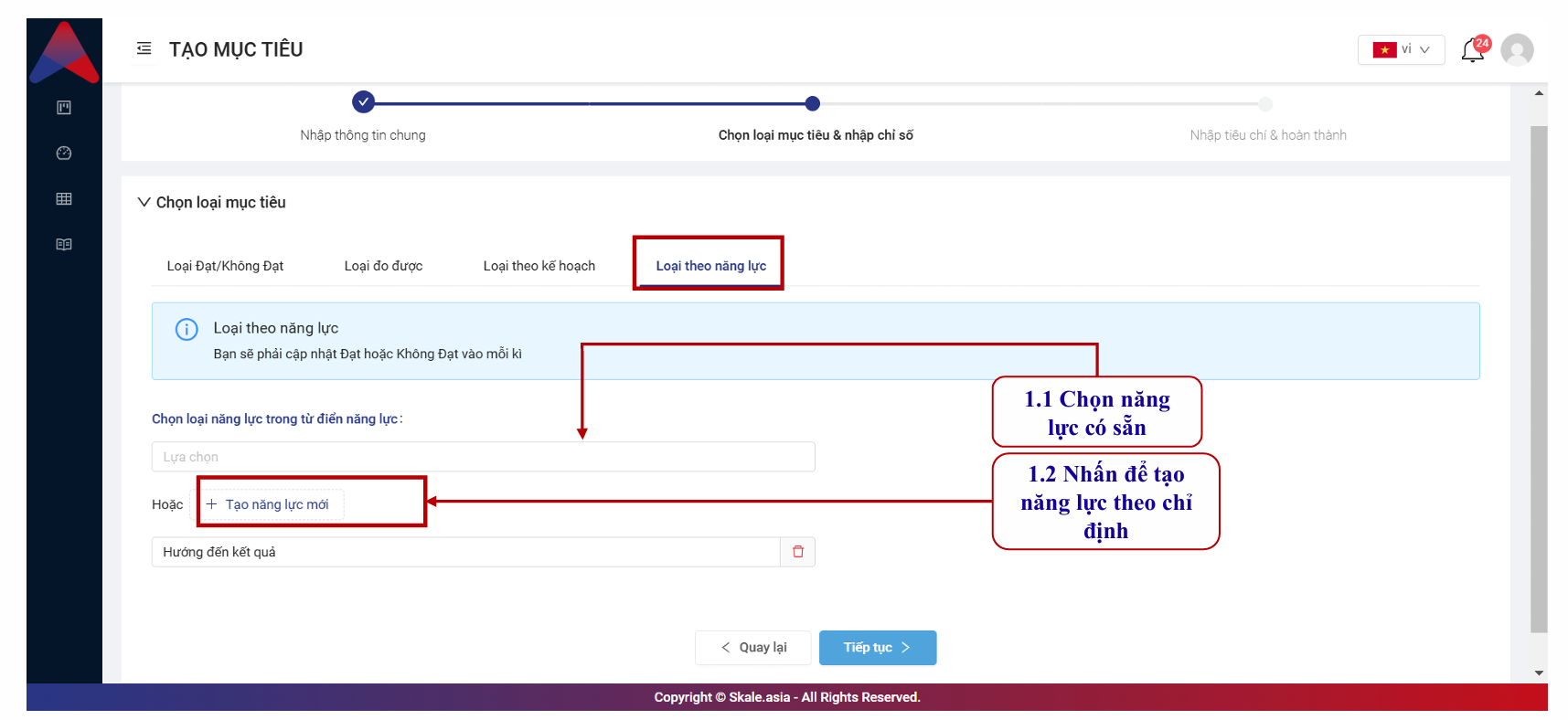Open the 'Lựa chọn' competency dropdown
Viewport: 1568px width, 720px height.
(483, 457)
